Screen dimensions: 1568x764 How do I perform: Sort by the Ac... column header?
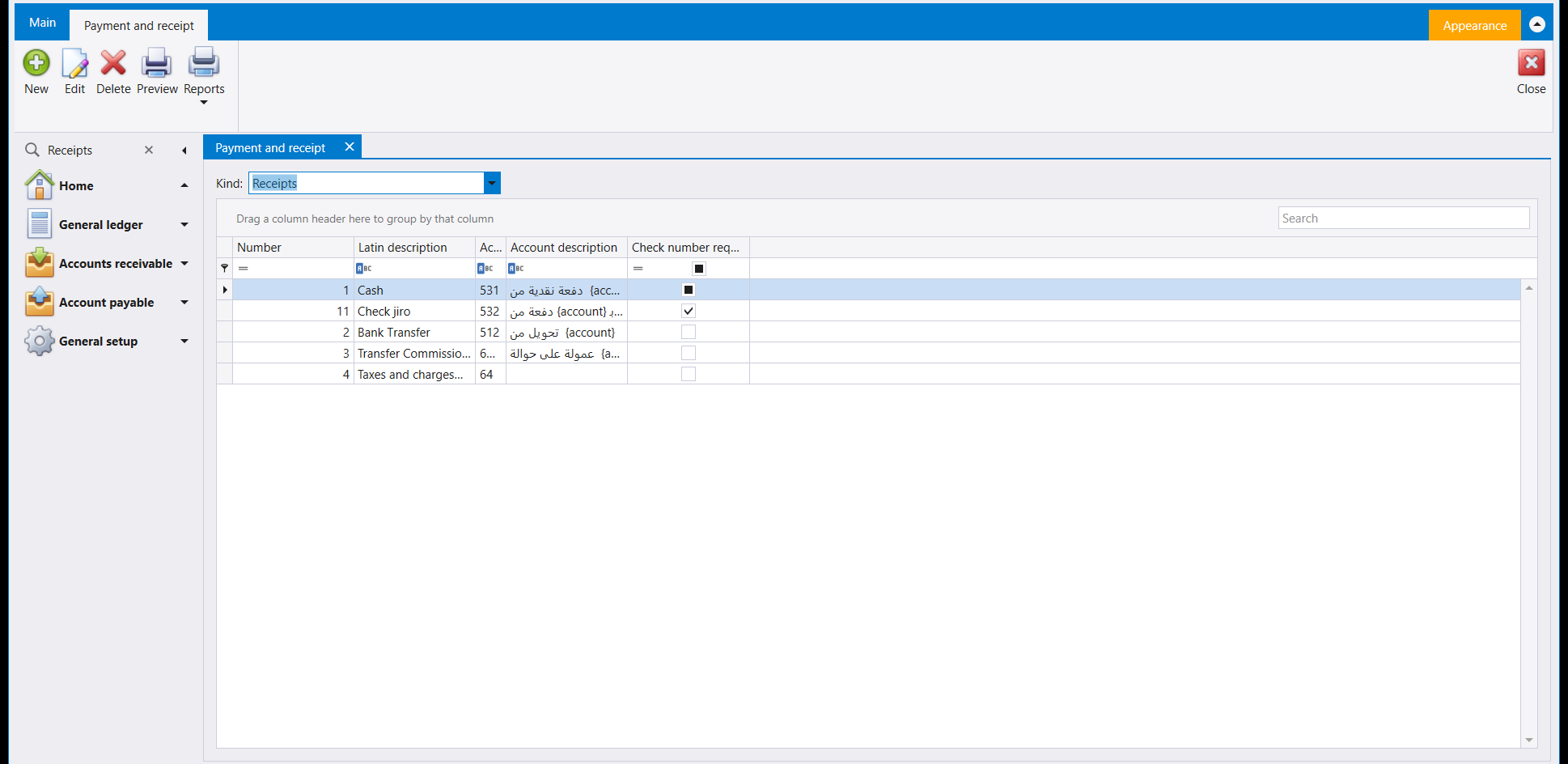coord(490,248)
